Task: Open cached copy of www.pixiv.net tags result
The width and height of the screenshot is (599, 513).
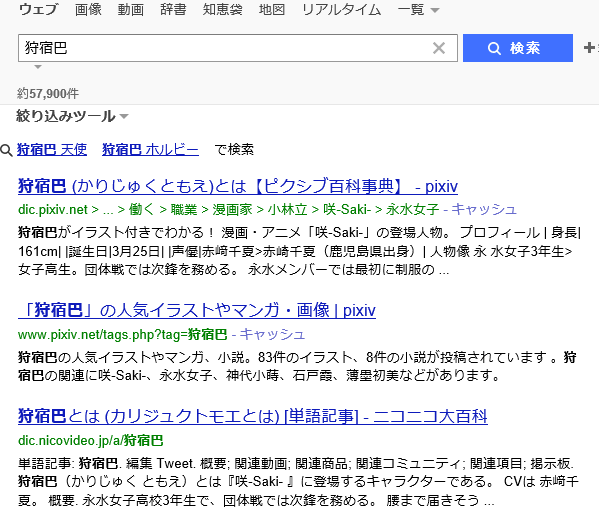Action: click(272, 334)
